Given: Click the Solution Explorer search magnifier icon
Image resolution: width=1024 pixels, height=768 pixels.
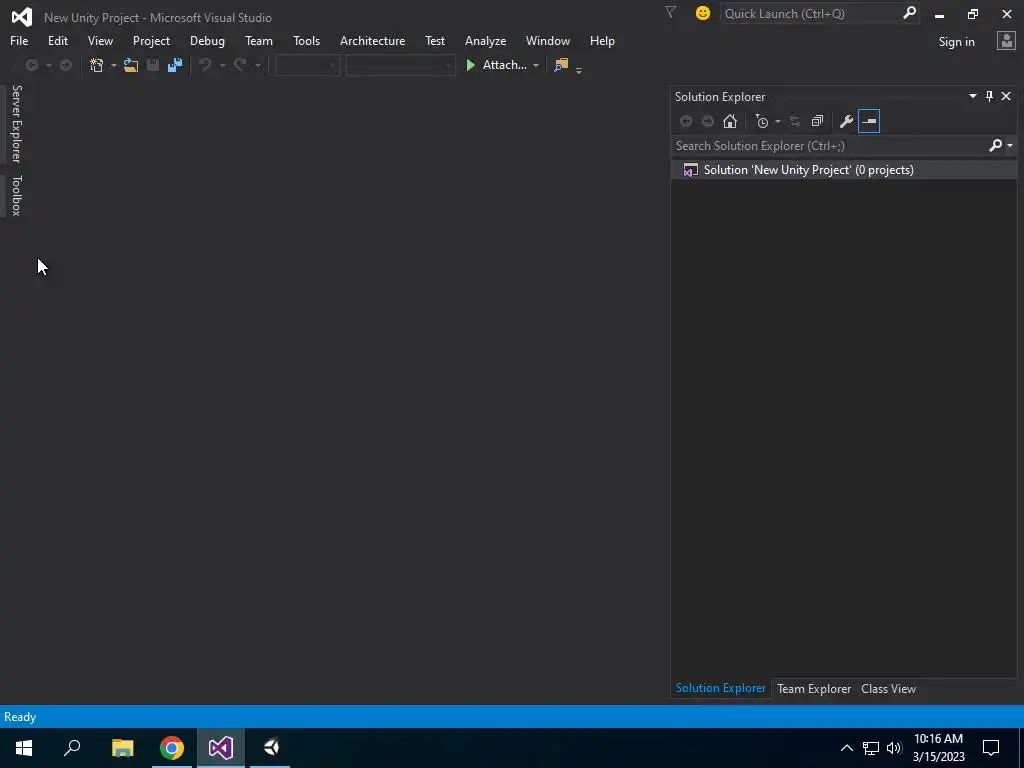Looking at the screenshot, I should pos(995,146).
